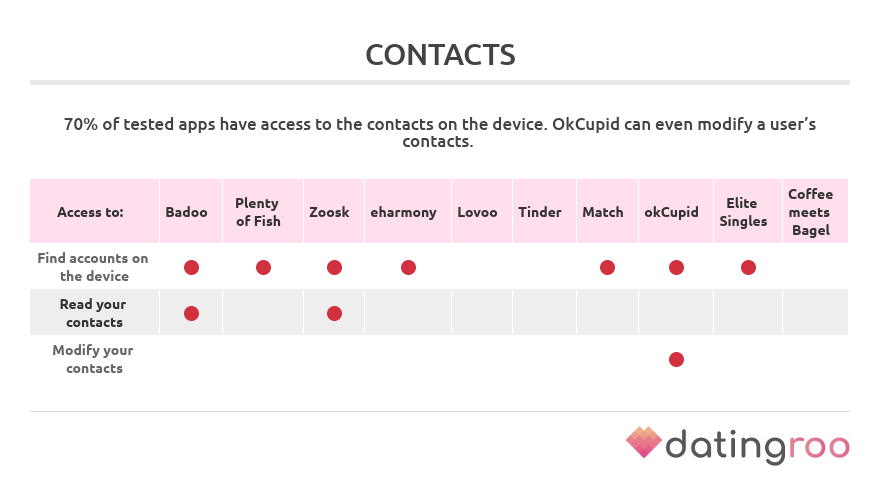Click the CONTACTS title heading
This screenshot has height=483, width=880.
point(441,55)
